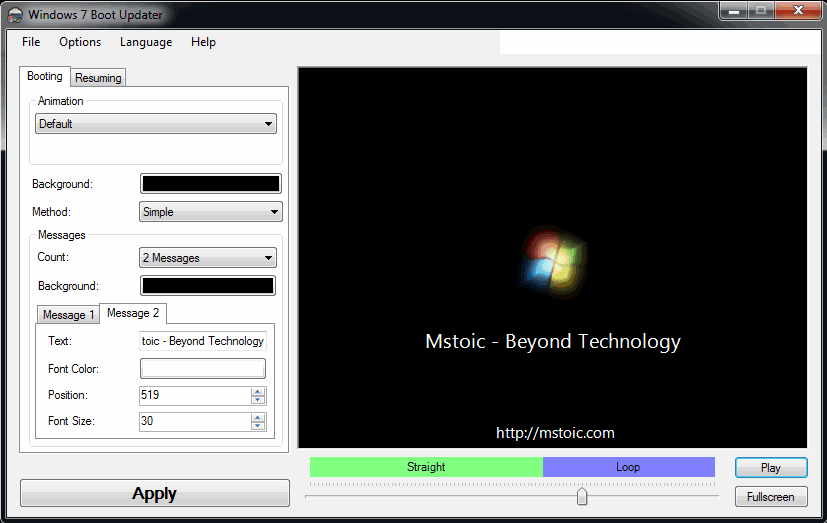
Task: Click the Position value field
Action: pos(195,395)
